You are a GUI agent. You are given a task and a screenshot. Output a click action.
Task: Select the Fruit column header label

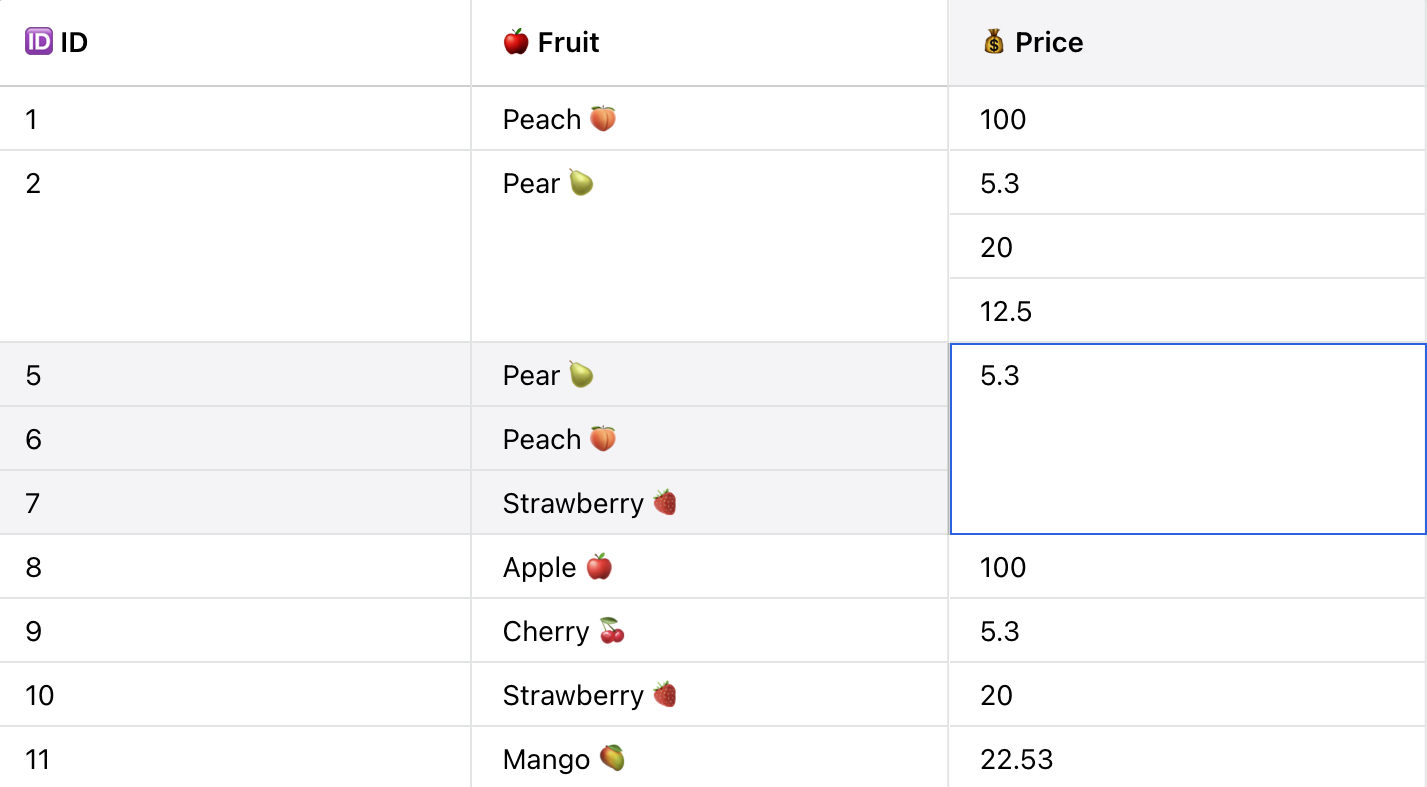pyautogui.click(x=568, y=42)
